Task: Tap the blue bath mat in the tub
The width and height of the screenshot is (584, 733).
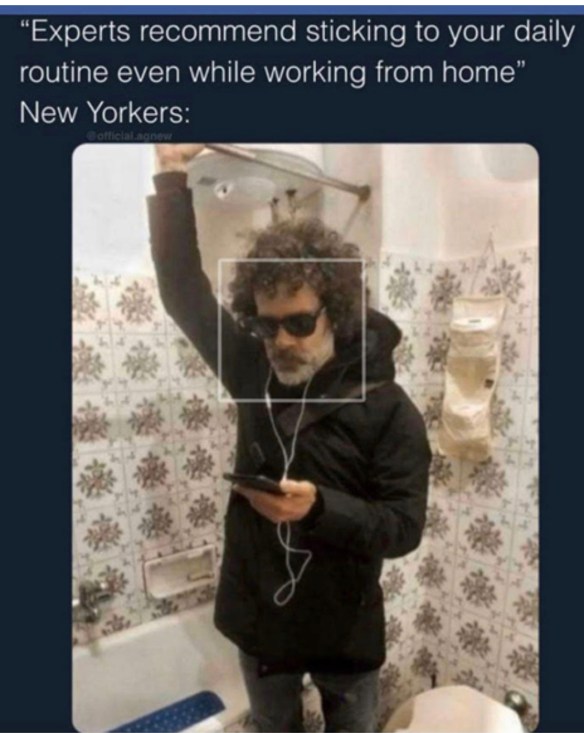Action: click(x=175, y=713)
